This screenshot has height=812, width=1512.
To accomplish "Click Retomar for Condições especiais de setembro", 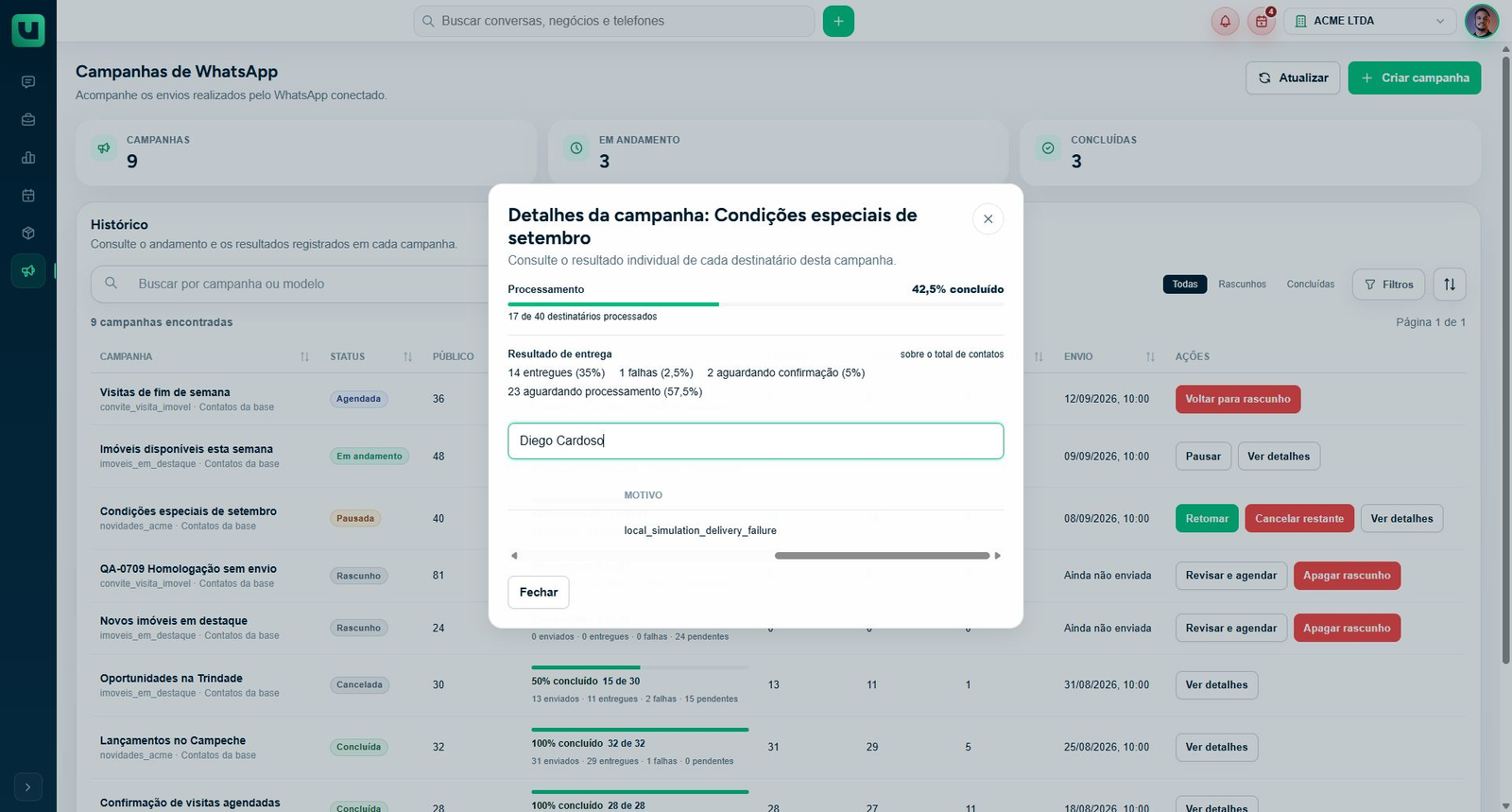I will tap(1207, 519).
